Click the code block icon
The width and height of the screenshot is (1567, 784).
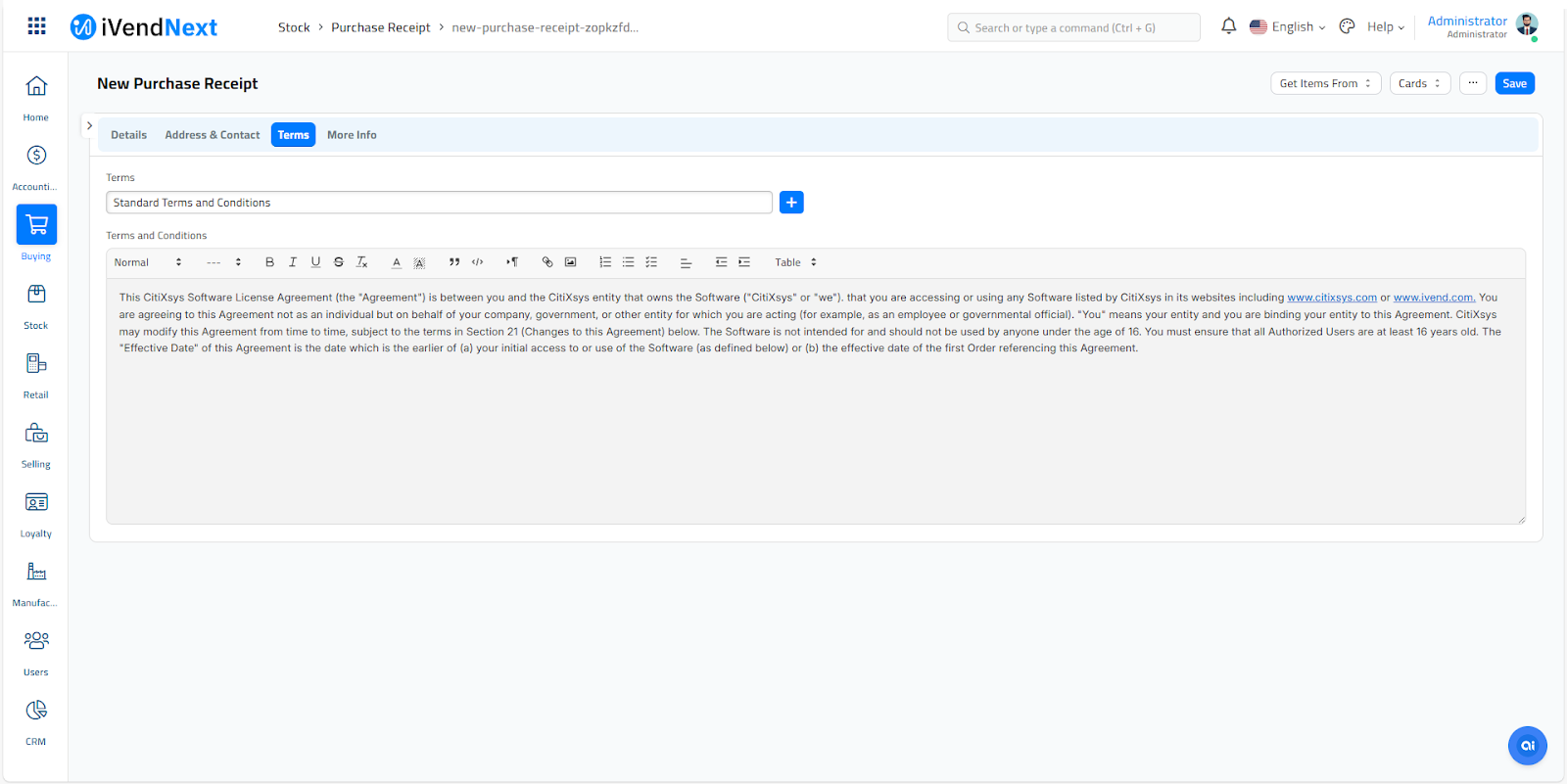(x=478, y=262)
